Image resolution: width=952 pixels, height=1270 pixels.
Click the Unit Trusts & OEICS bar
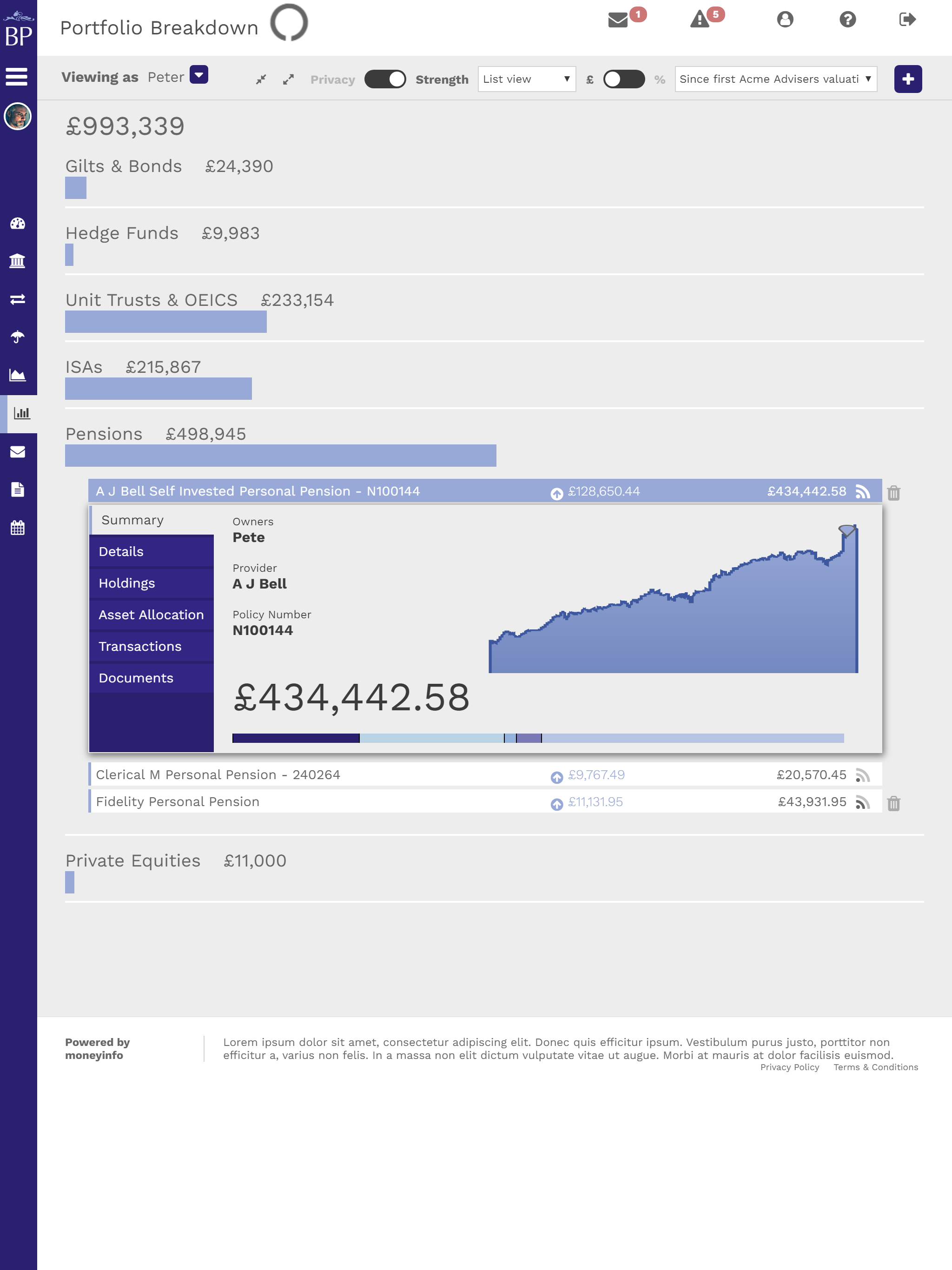pyautogui.click(x=166, y=322)
